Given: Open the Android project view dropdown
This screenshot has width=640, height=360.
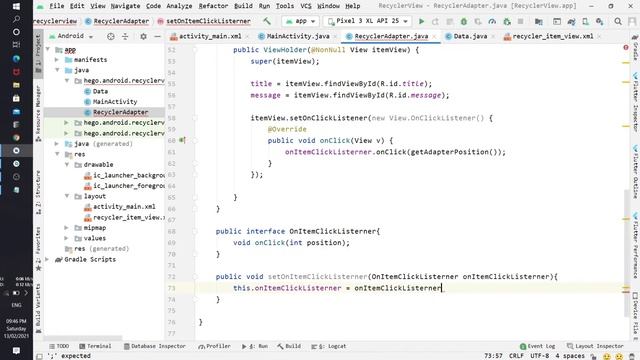Looking at the screenshot, I should click(x=71, y=36).
